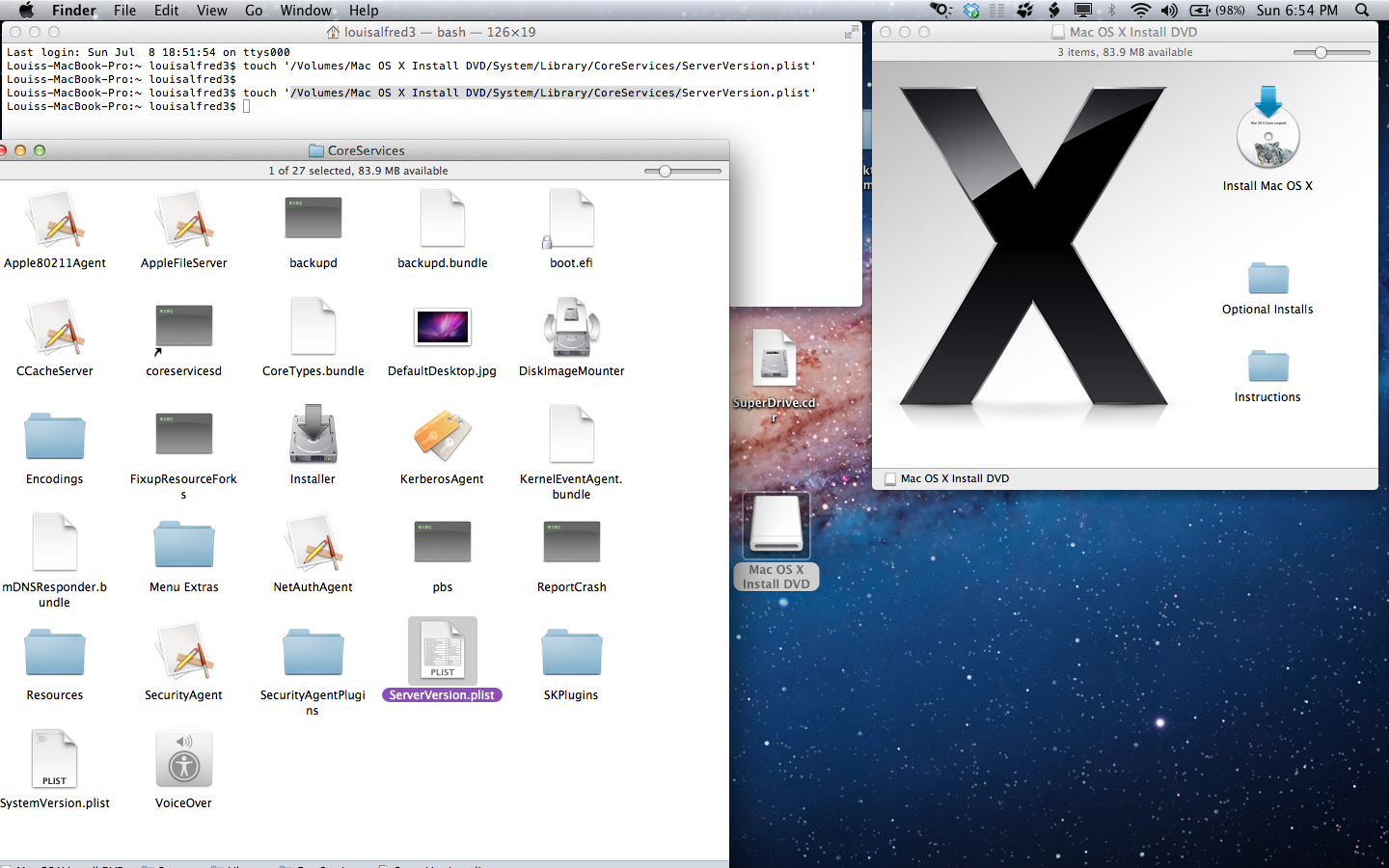1389x868 pixels.
Task: Open the View menu
Action: pyautogui.click(x=212, y=11)
